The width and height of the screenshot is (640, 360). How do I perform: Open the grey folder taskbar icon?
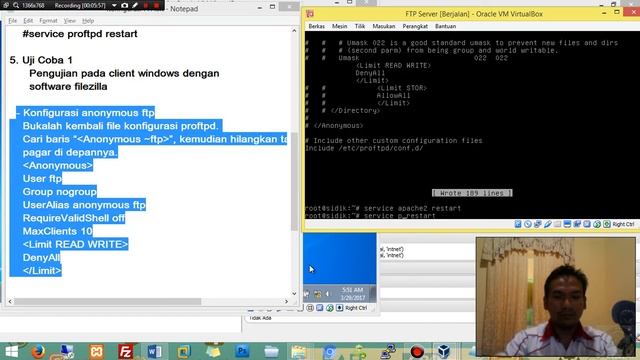point(271,351)
